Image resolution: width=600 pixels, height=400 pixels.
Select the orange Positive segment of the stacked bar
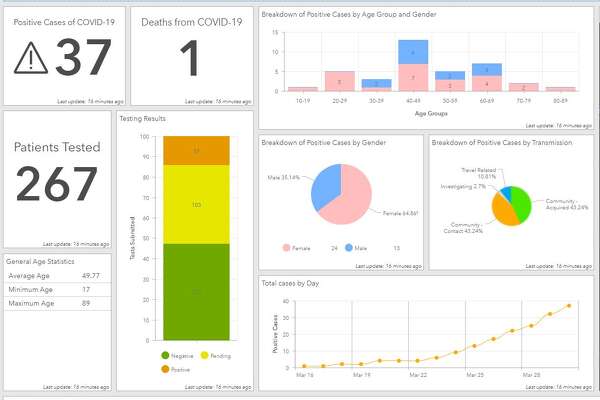coord(196,151)
